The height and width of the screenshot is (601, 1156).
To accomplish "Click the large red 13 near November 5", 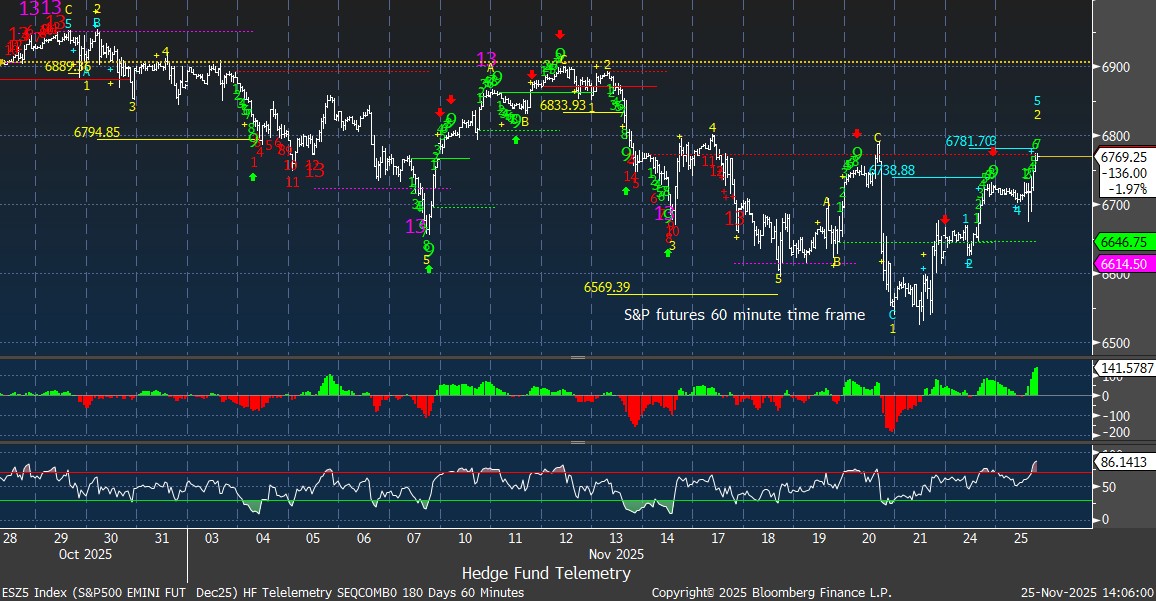I will click(x=314, y=170).
